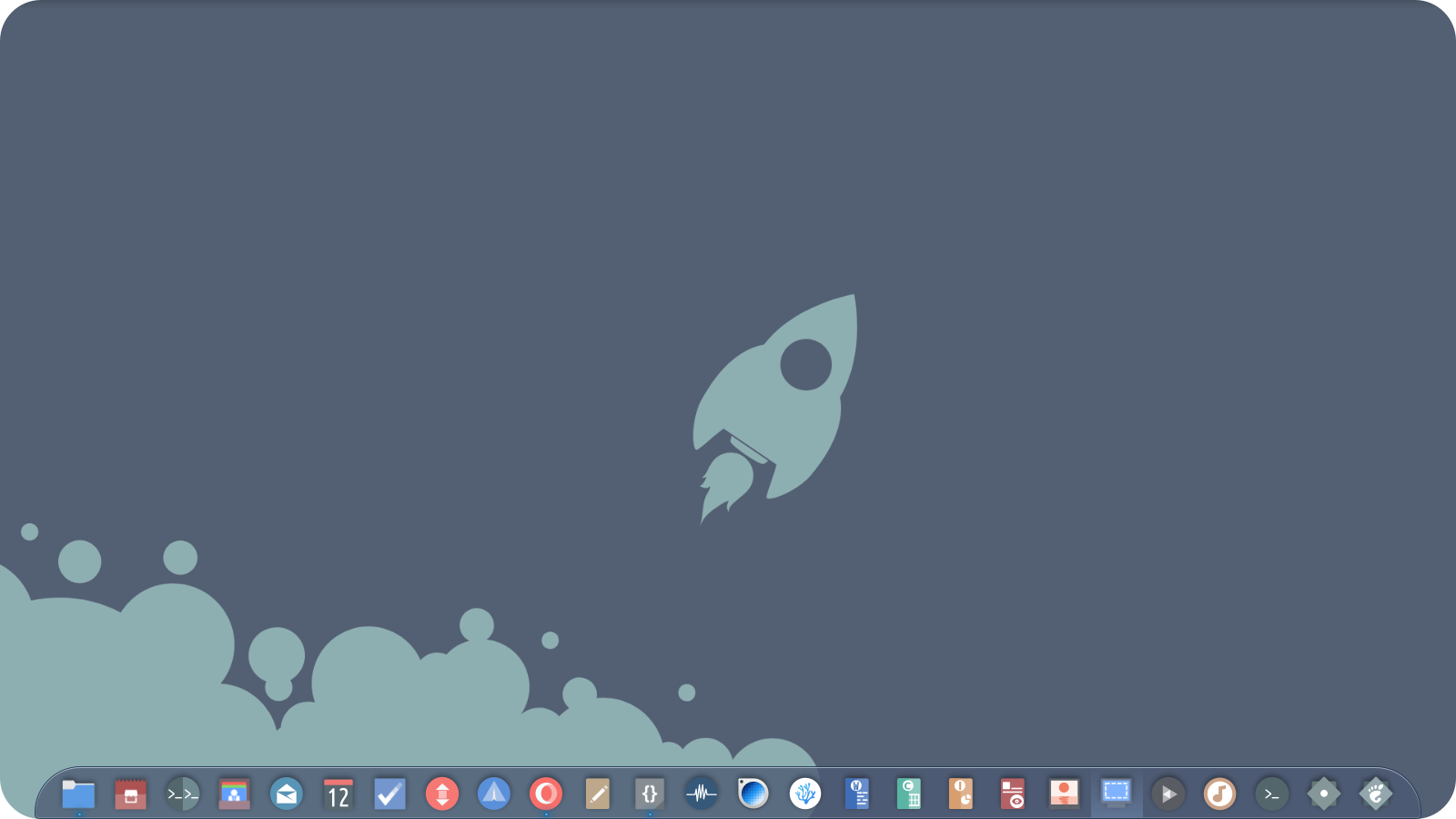Open the white coral-branch icon app

coord(805,794)
